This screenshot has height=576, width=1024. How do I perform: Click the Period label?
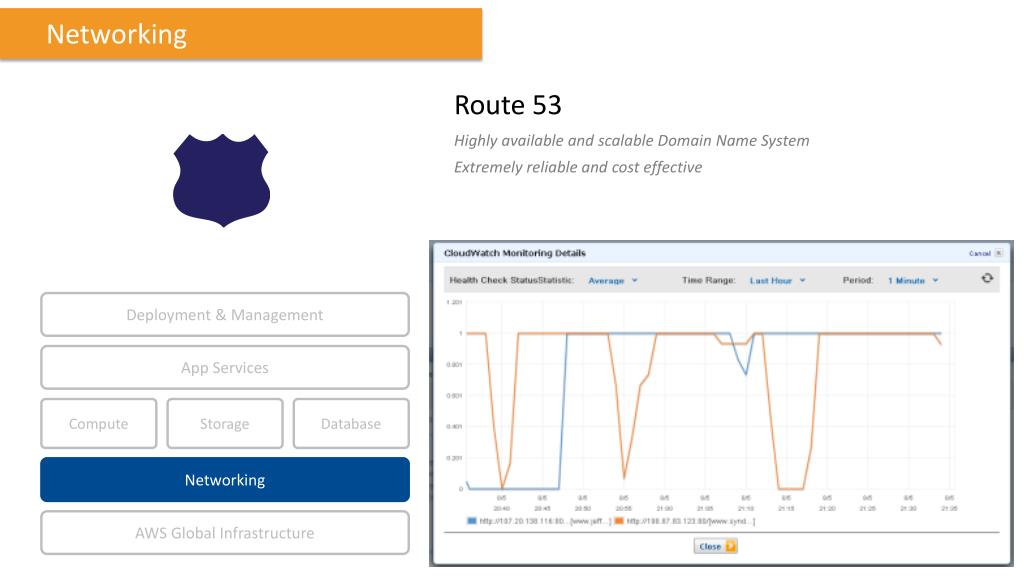point(857,280)
